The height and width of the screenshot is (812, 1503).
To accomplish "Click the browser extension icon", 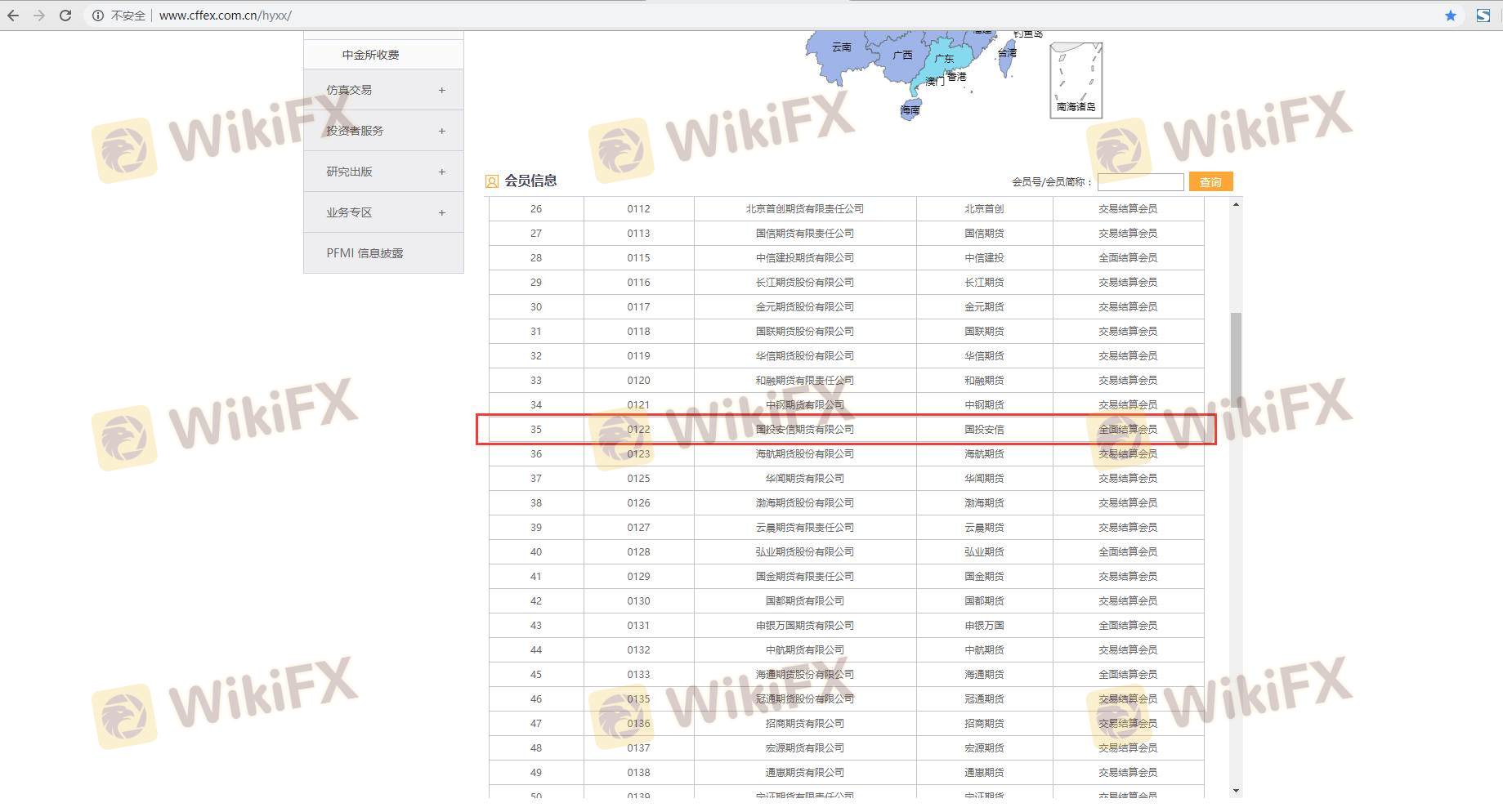I will (x=1483, y=16).
